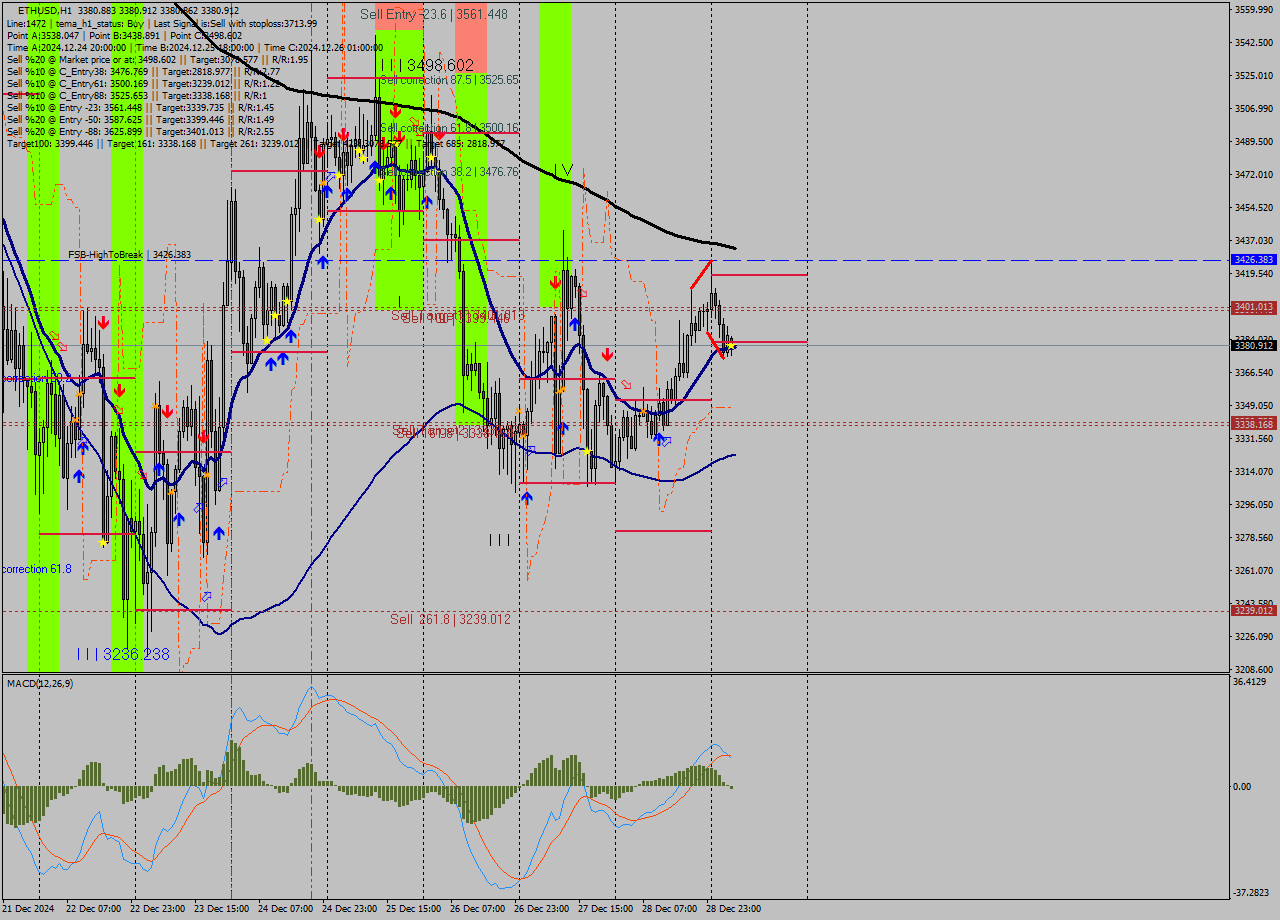Select the blue 'correction 61.8' label
Viewport: 1280px width, 920px height.
pos(37,569)
